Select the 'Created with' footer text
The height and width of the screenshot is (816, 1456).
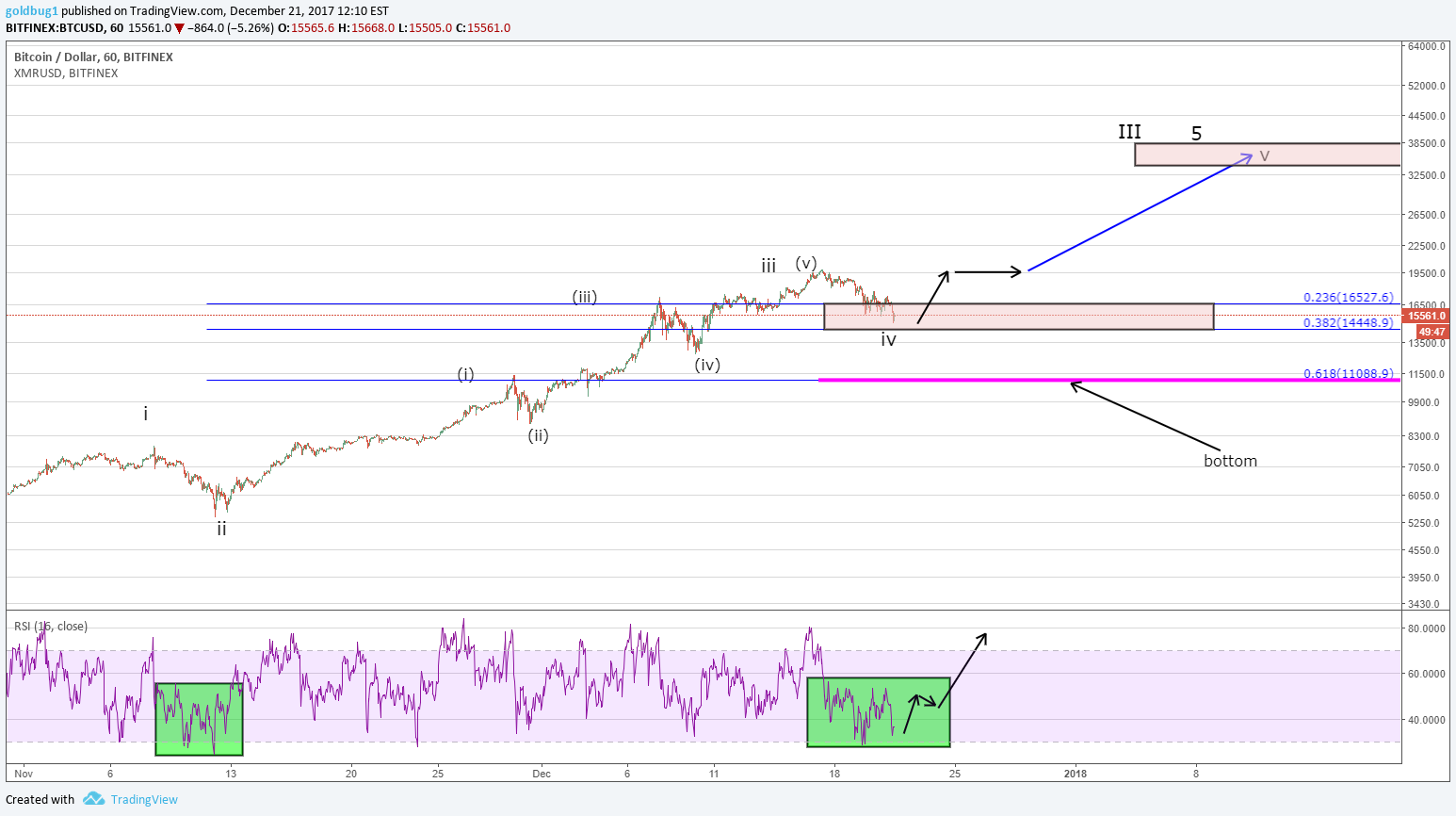[40, 800]
